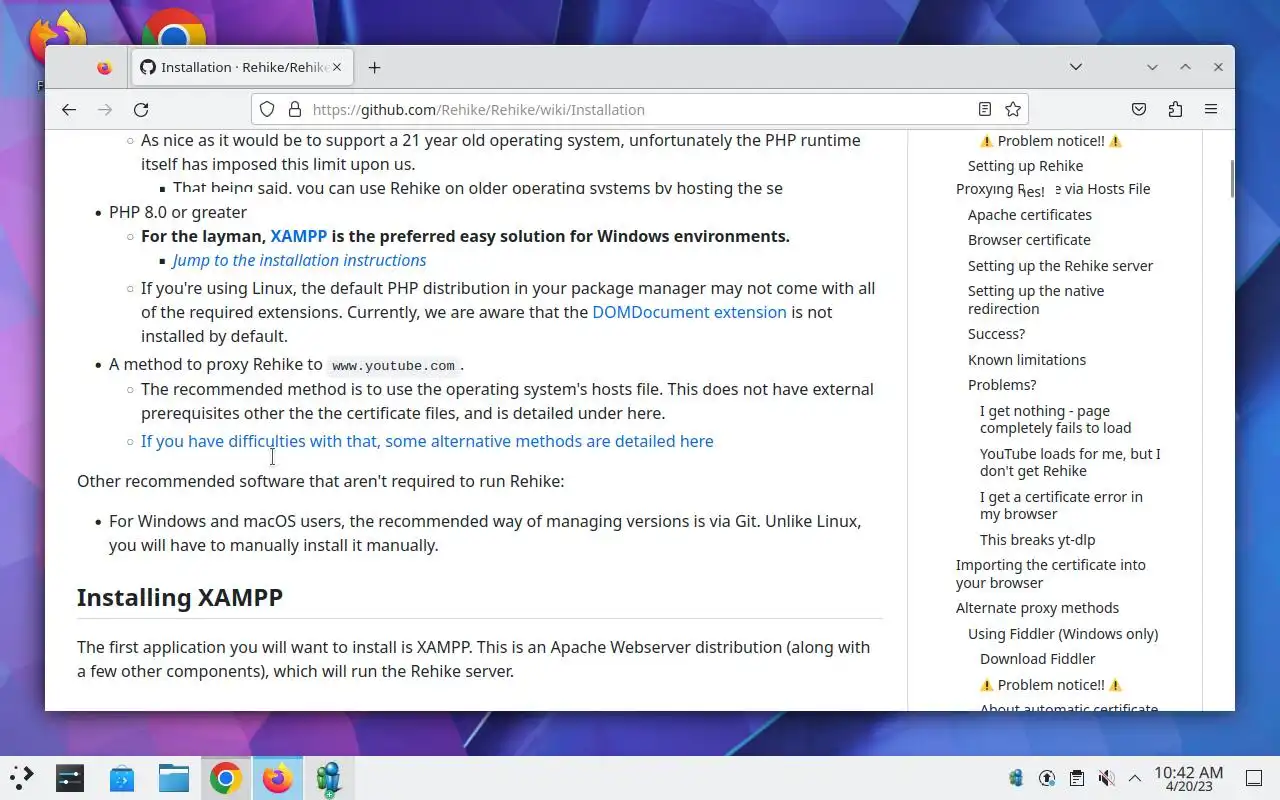Open Setting up the Rehike server entry
Screen dimensions: 1280x800
1060,266
